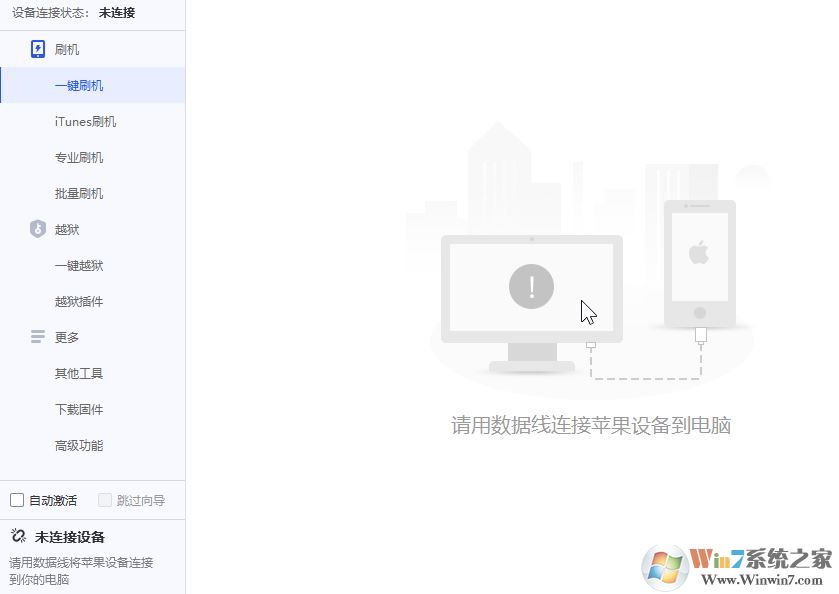
Task: Collapse the 更多 section
Action: tap(65, 337)
